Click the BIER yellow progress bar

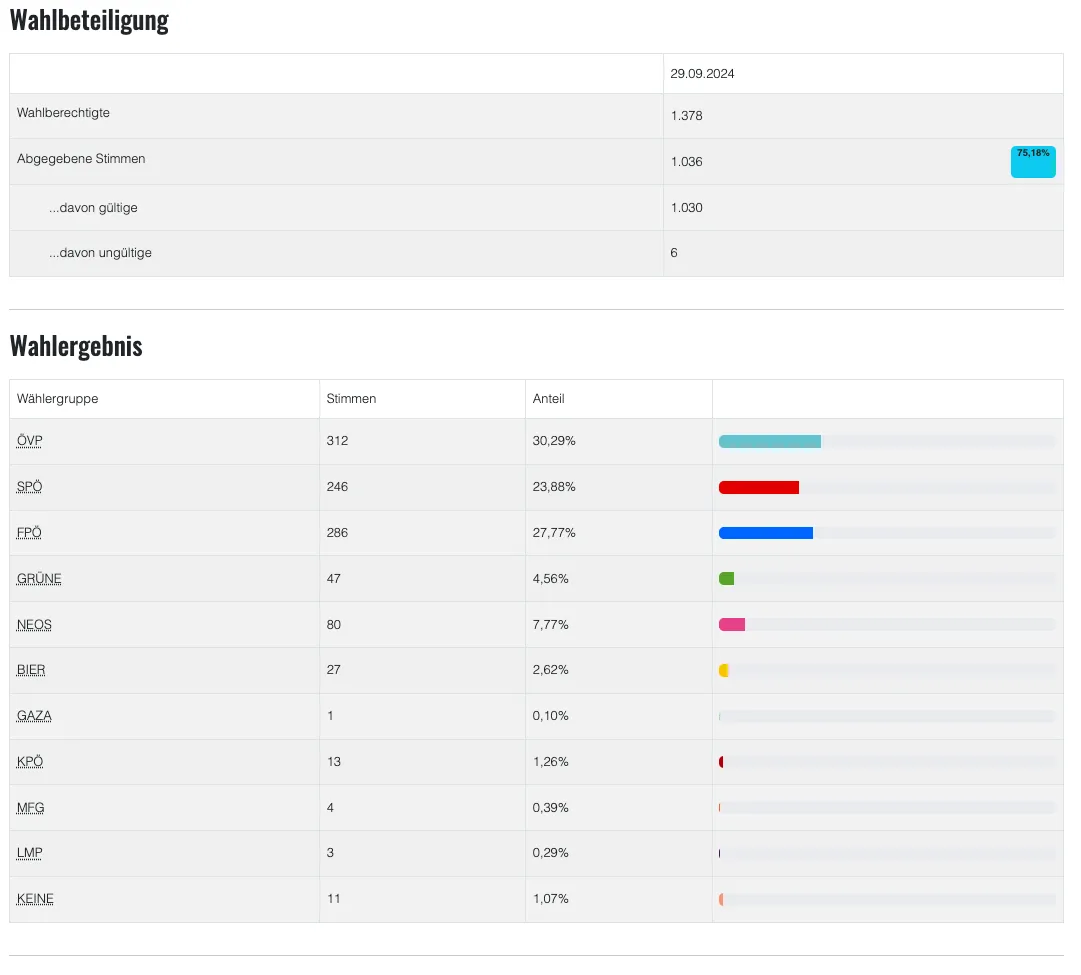click(723, 670)
